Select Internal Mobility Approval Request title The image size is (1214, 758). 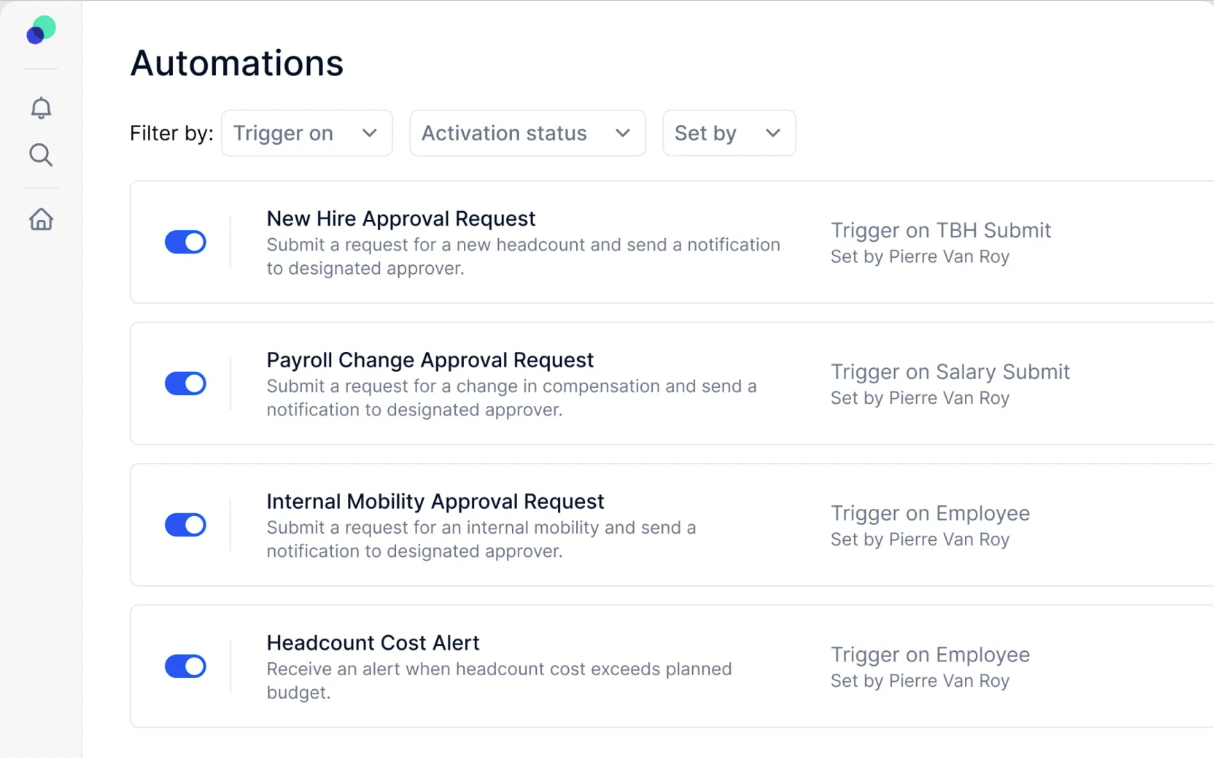(435, 501)
